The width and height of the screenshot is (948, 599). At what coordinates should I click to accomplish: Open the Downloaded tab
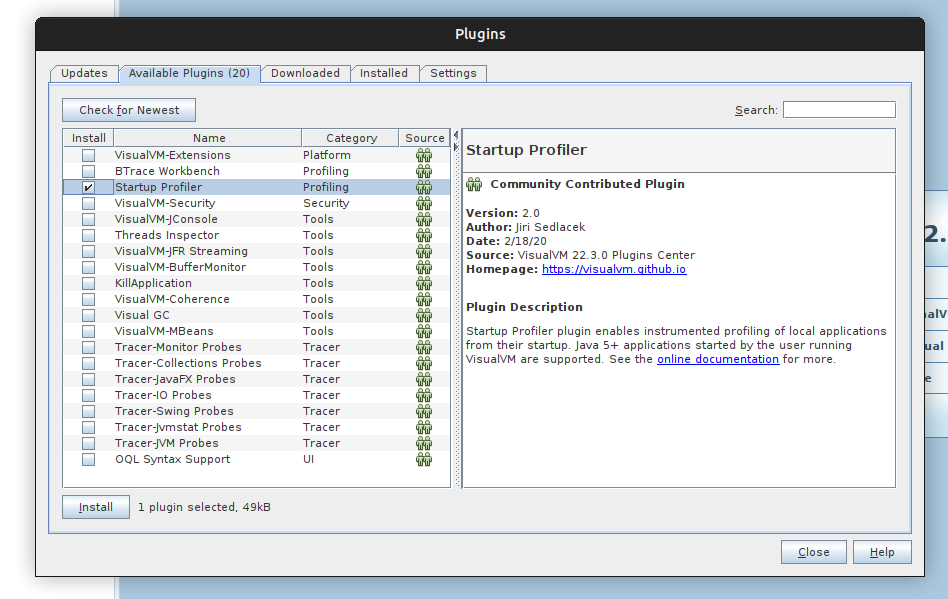click(x=305, y=73)
